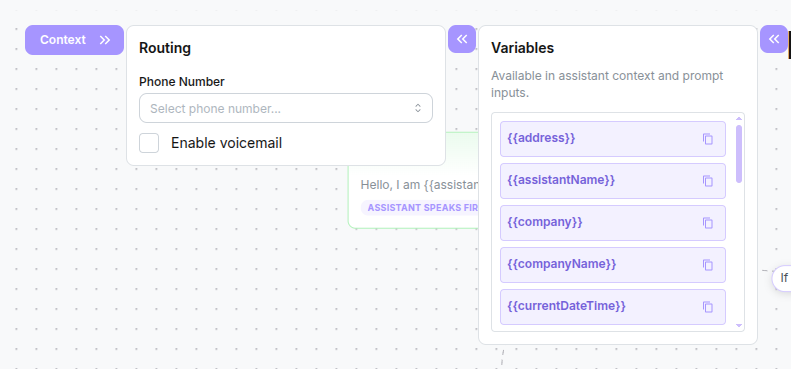Enable voicemail checkbox

(x=149, y=143)
